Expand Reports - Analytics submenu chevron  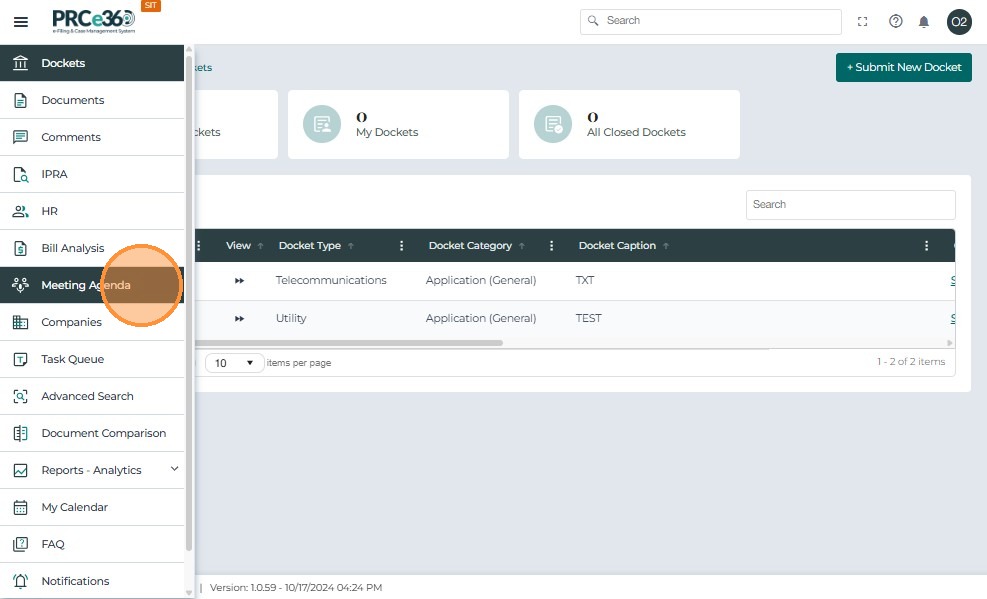[174, 469]
